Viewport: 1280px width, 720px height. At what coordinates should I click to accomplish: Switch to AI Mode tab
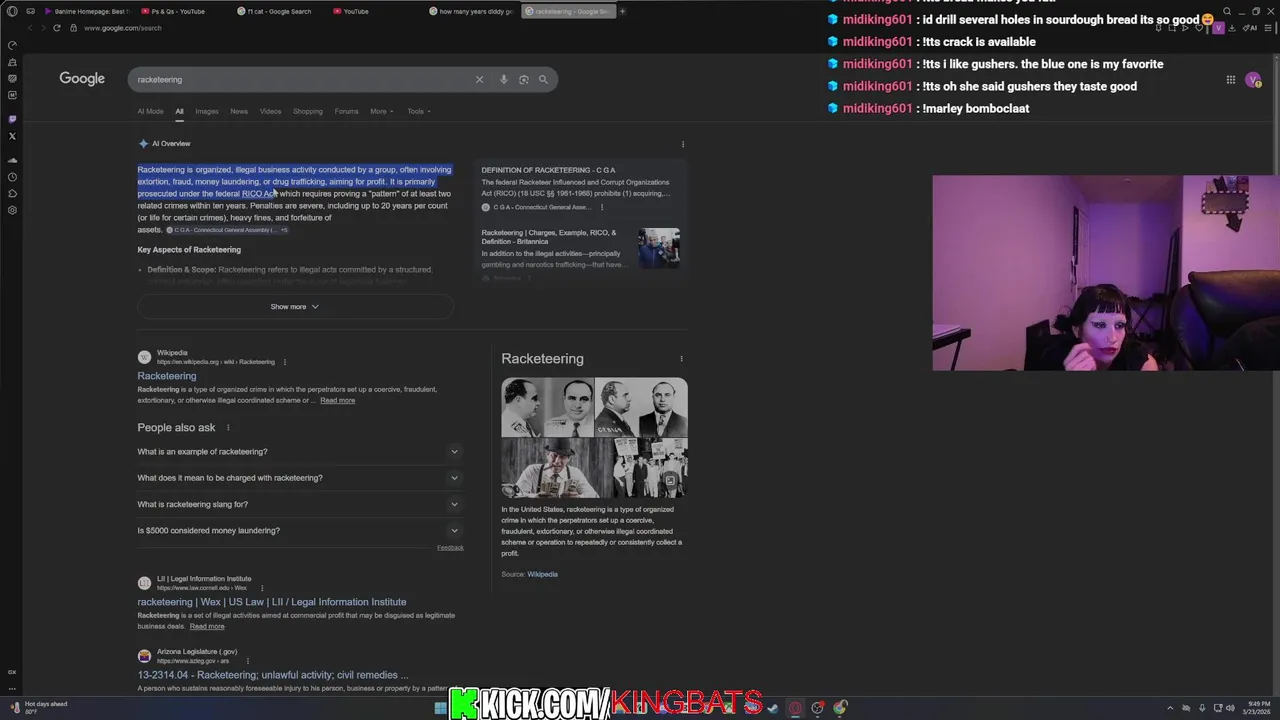point(150,111)
